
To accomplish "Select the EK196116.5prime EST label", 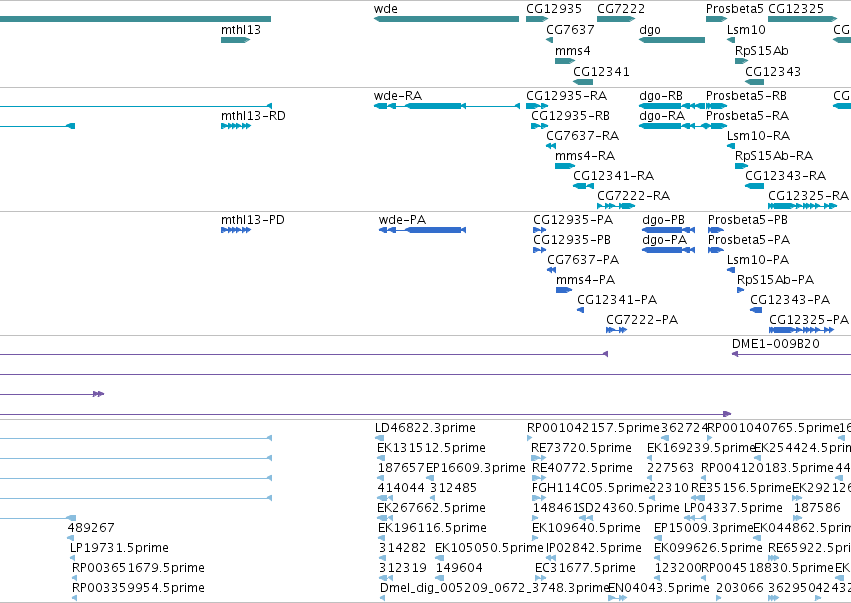I will [433, 528].
